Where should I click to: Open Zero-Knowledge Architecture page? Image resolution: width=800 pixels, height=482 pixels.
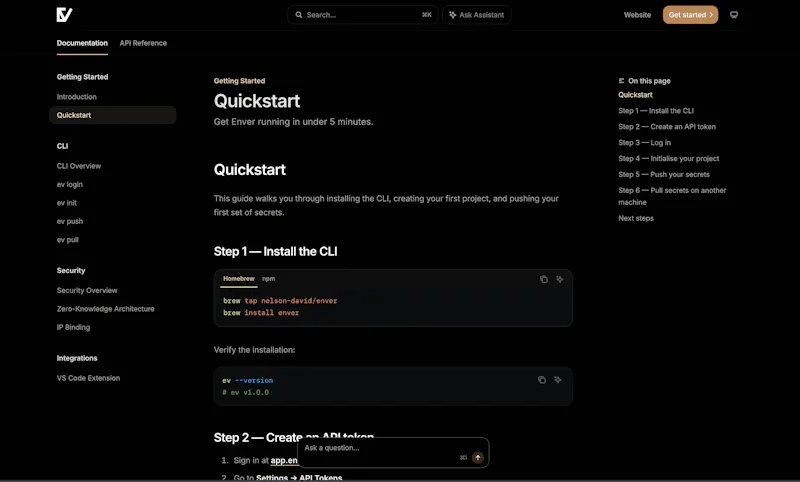[x=105, y=309]
